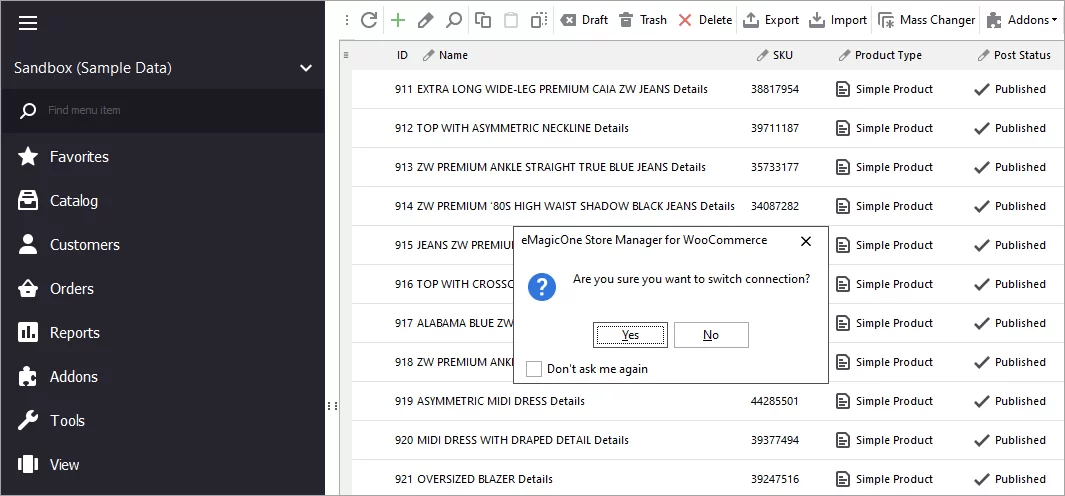The image size is (1065, 496).
Task: Open the hamburger menu icon
Action: point(28,23)
